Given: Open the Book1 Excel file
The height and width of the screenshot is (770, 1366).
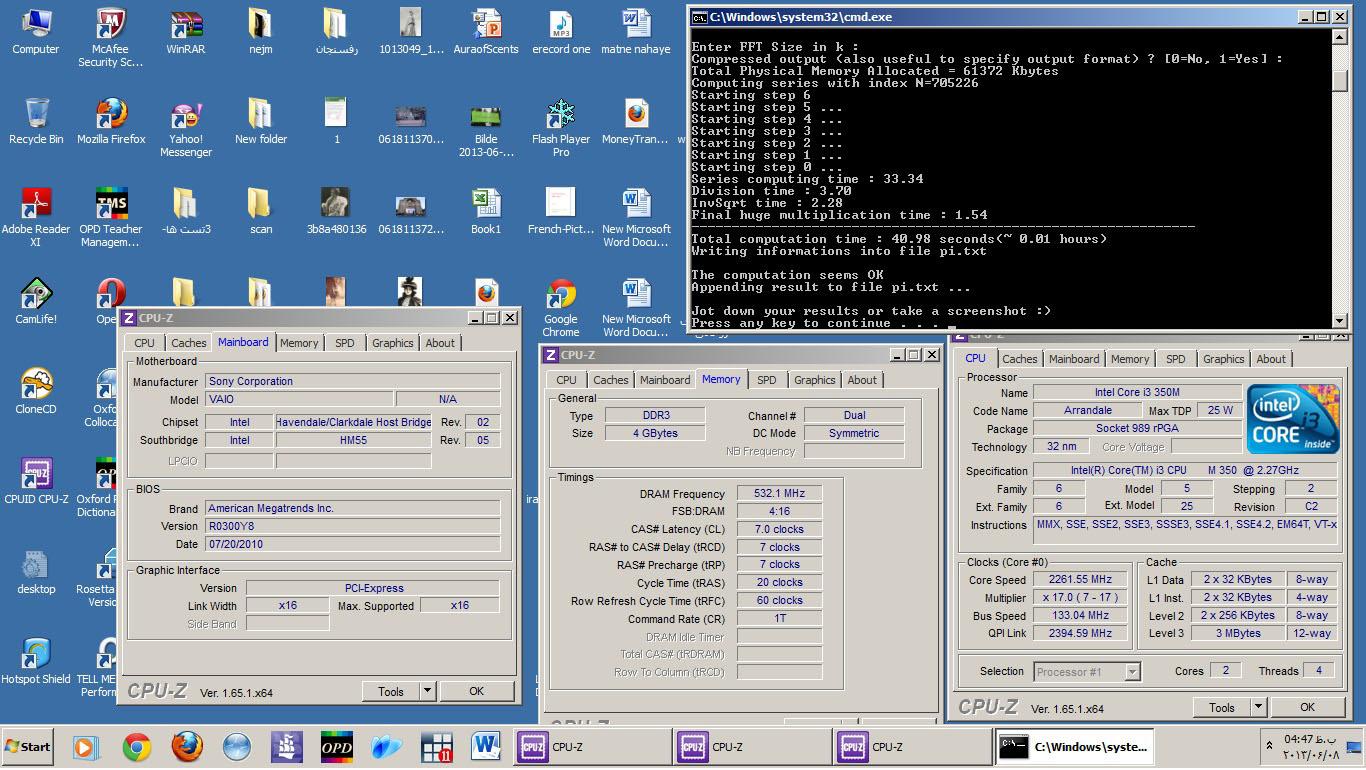Looking at the screenshot, I should pos(486,212).
